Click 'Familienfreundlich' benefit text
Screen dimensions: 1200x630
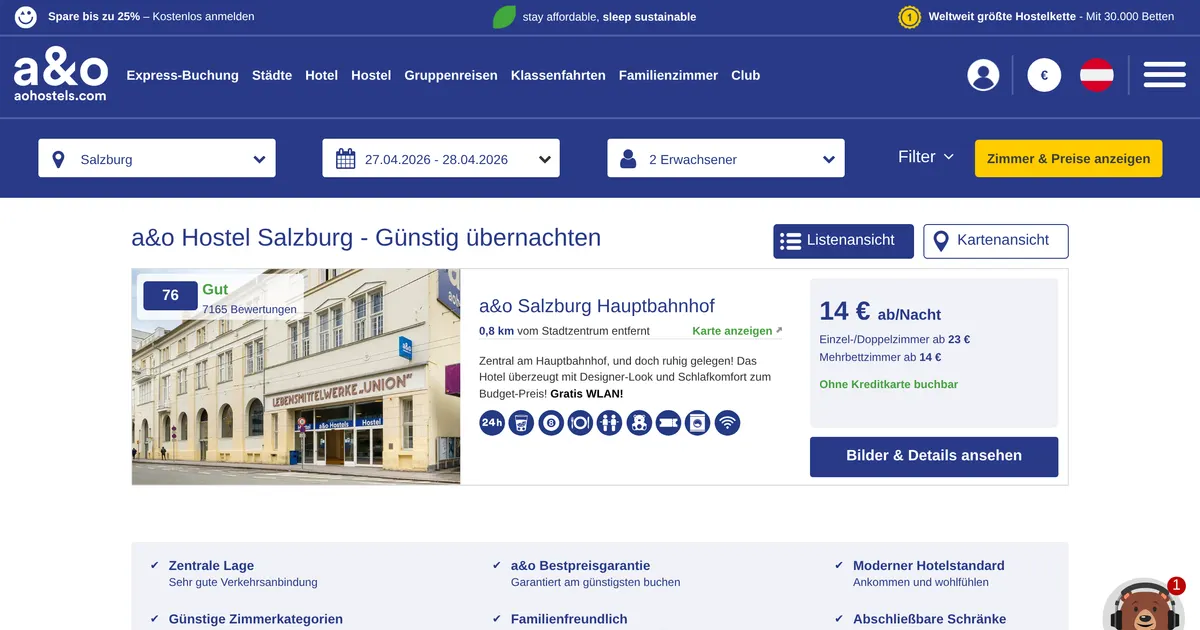pyautogui.click(x=569, y=619)
